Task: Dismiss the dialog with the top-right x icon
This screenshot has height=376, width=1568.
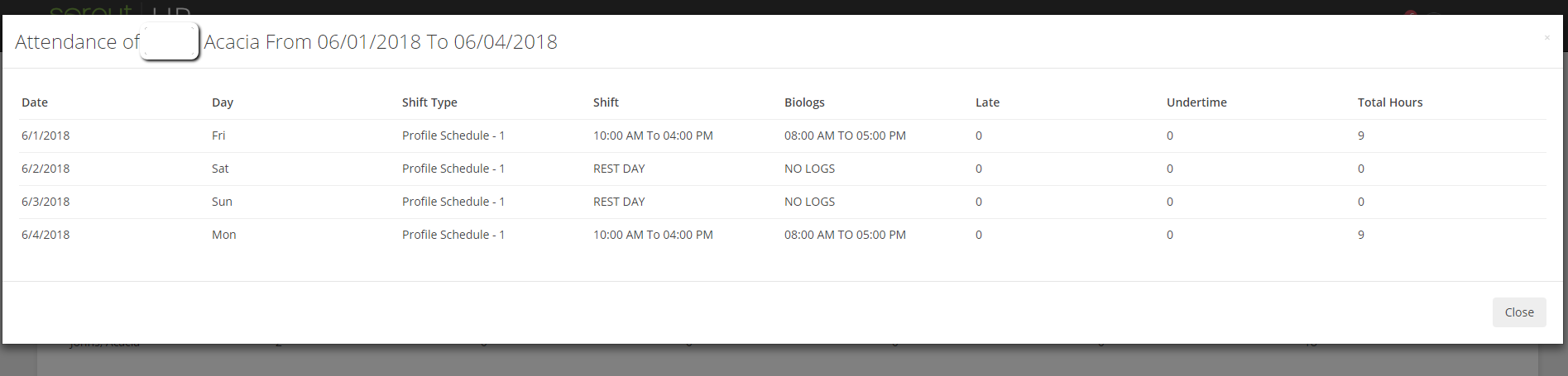Action: point(1546,38)
